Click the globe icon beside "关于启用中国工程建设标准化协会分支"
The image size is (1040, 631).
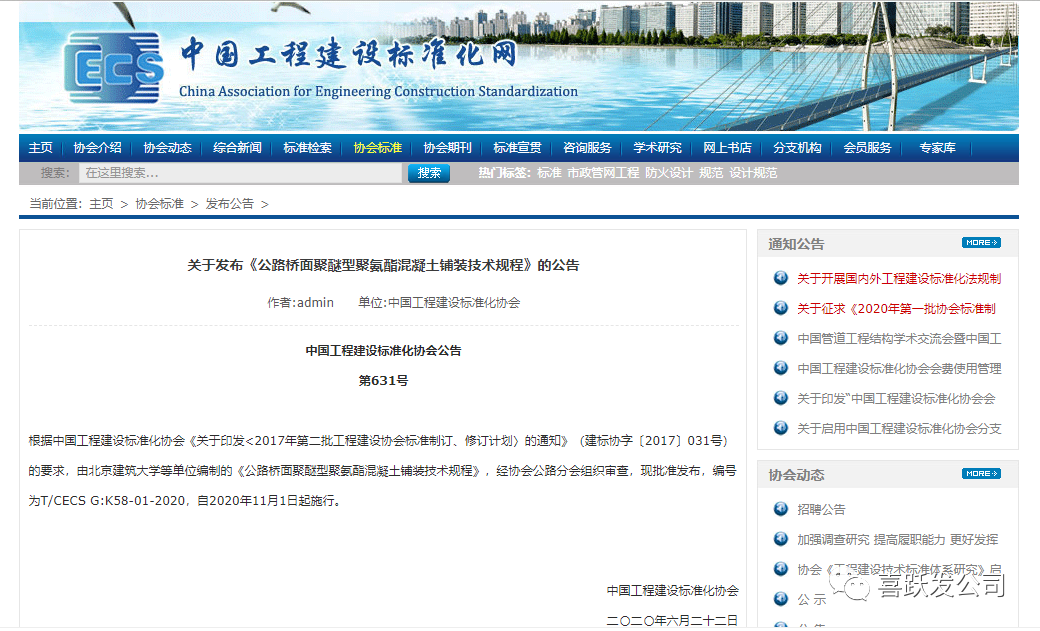(x=781, y=428)
